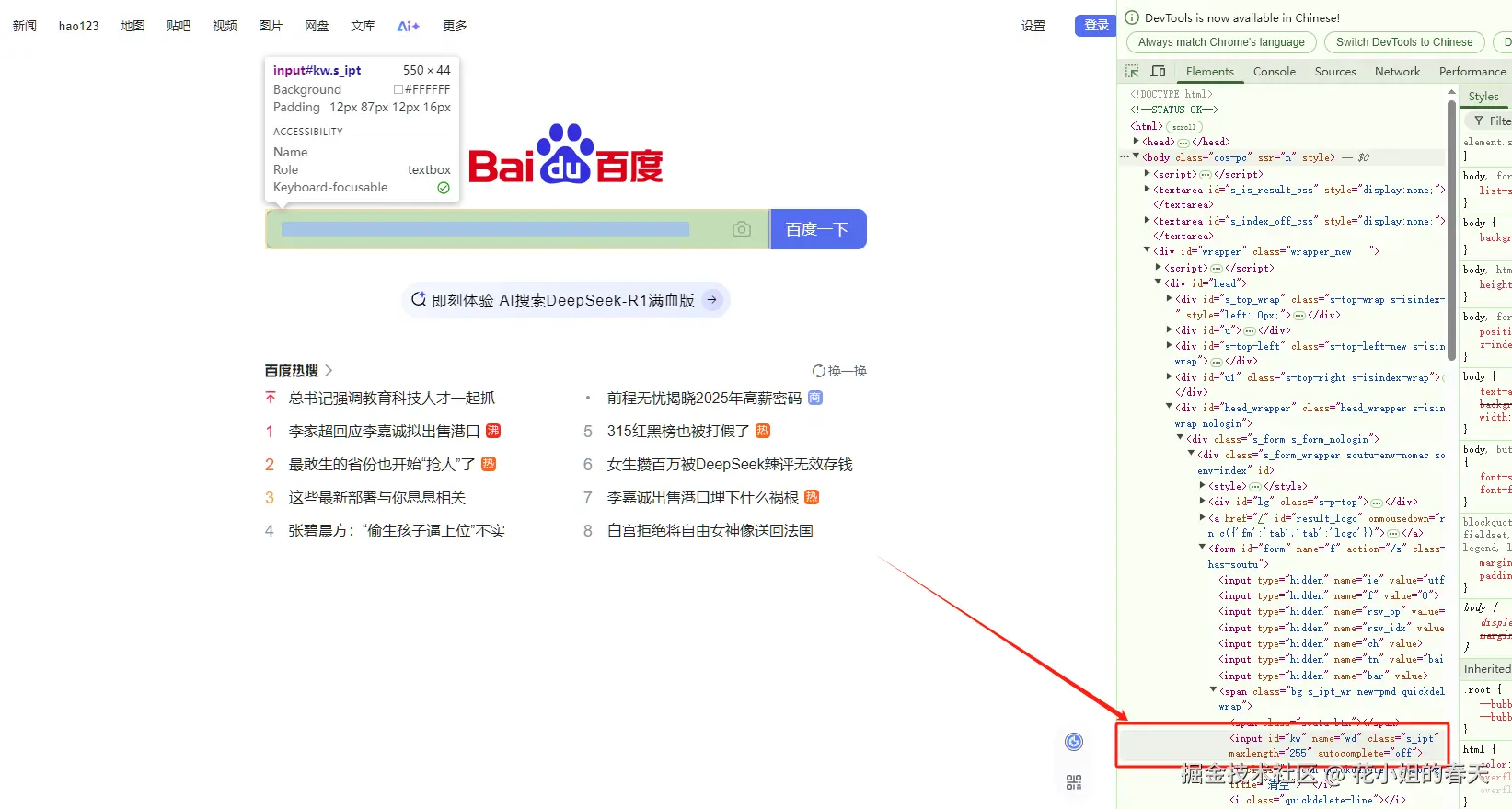Collapse the div id="wrapper" node
This screenshot has width=1512, height=809.
[x=1148, y=251]
